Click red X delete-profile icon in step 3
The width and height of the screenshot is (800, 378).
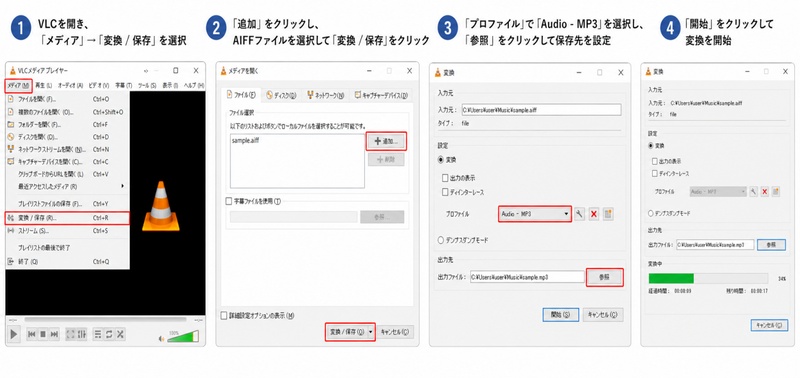[593, 214]
